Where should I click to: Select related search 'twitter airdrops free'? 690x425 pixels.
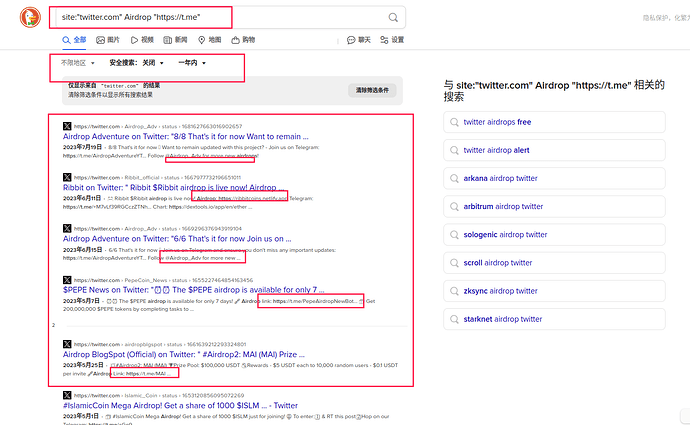click(x=554, y=122)
